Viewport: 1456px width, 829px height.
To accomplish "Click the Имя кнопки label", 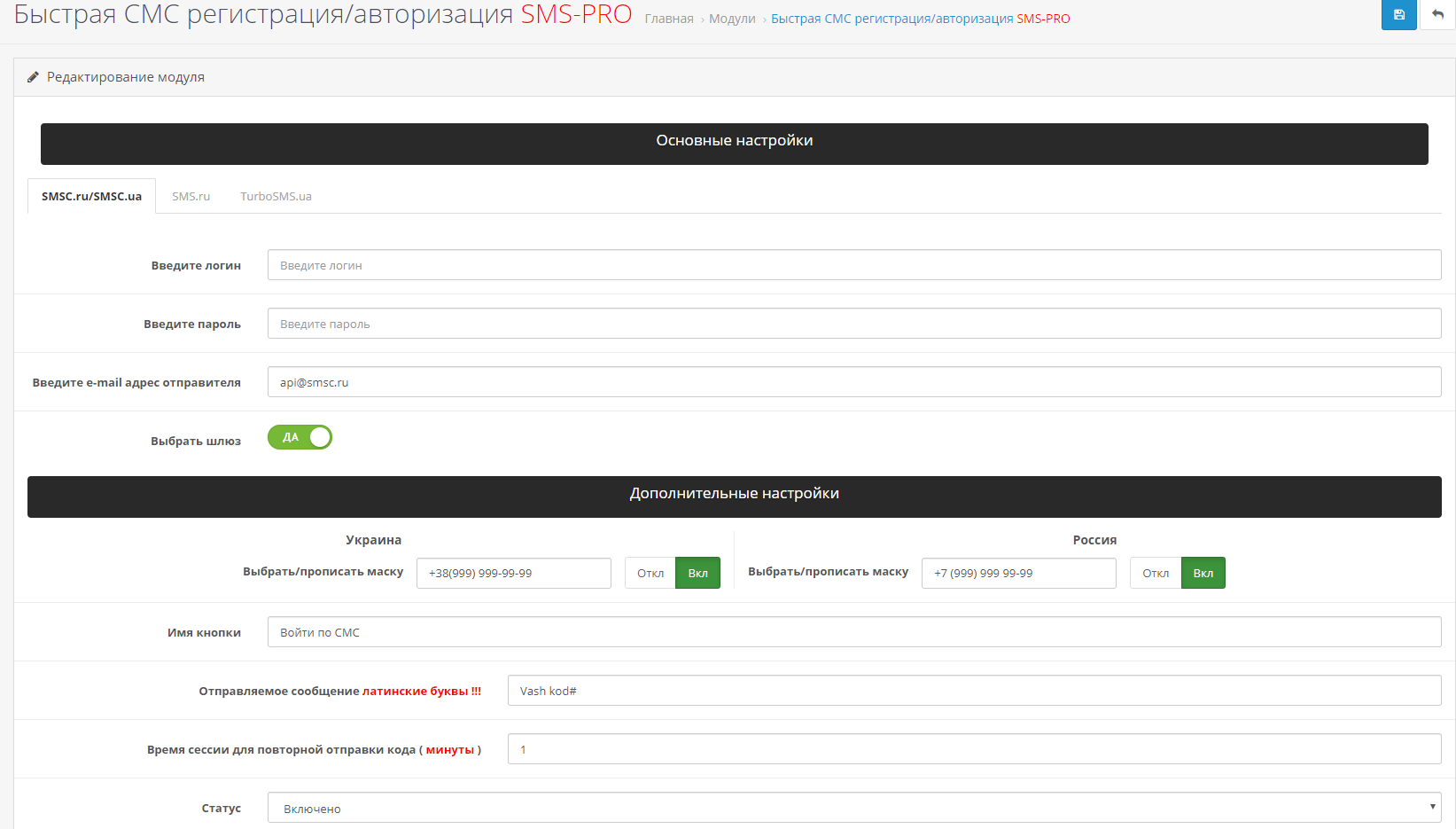I will tap(204, 632).
